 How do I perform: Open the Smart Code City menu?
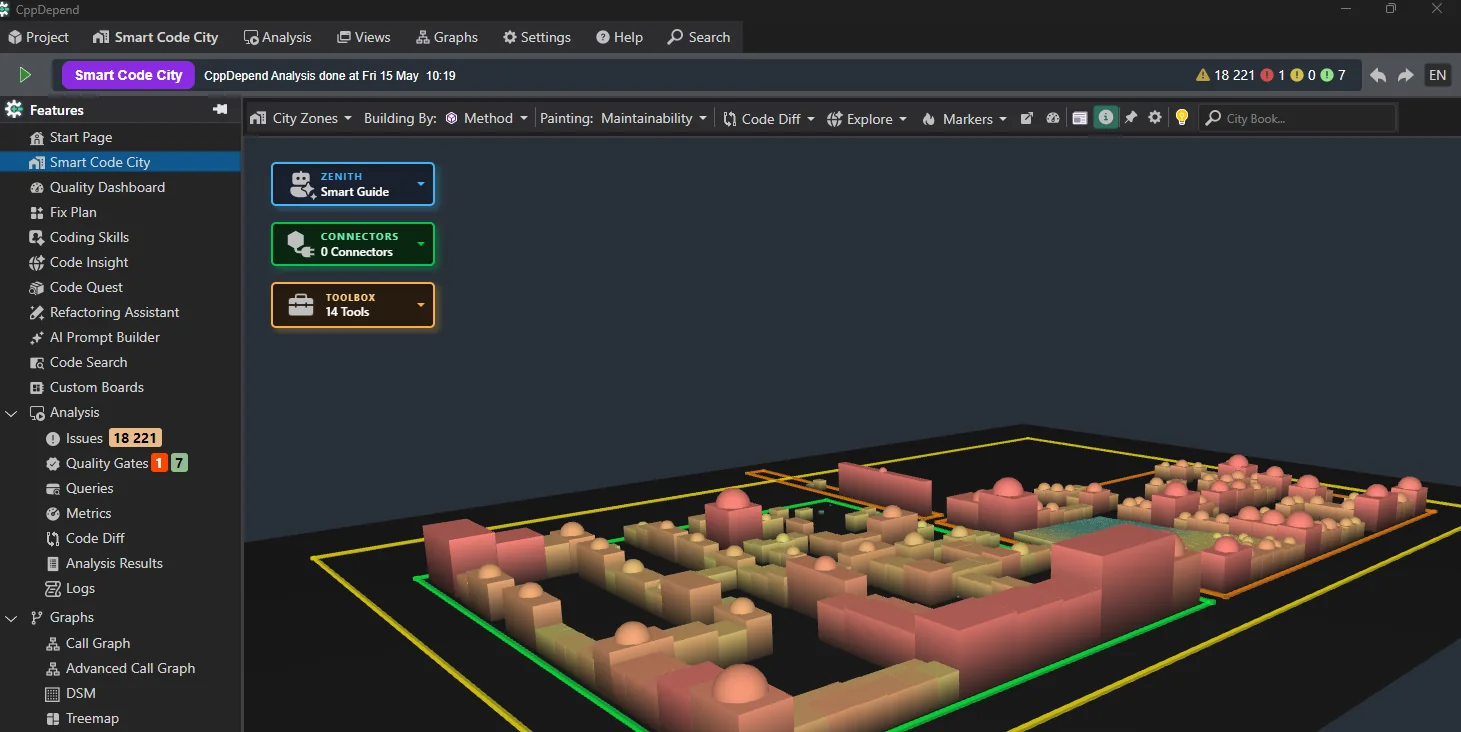point(156,37)
